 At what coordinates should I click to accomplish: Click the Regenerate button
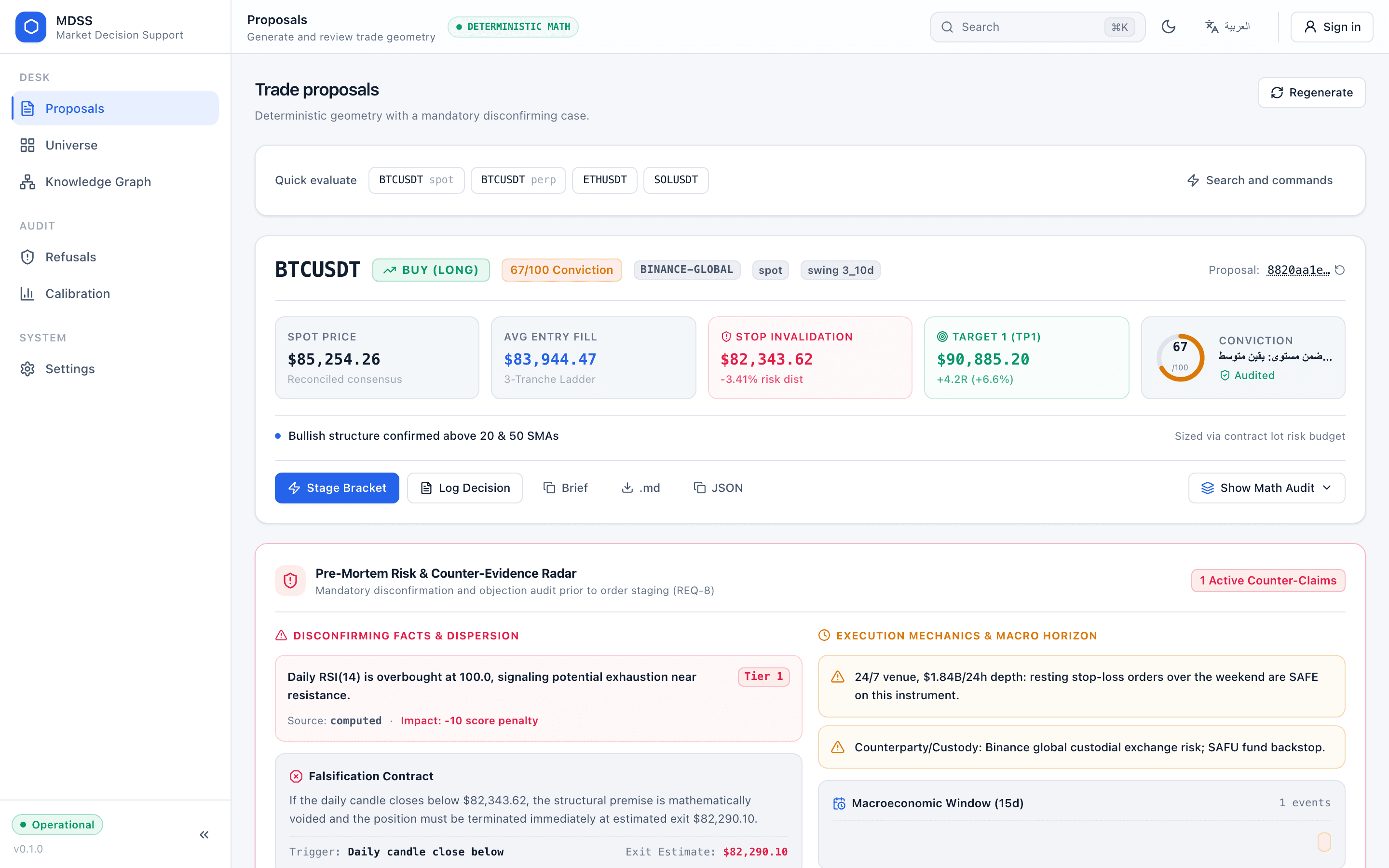(x=1311, y=93)
